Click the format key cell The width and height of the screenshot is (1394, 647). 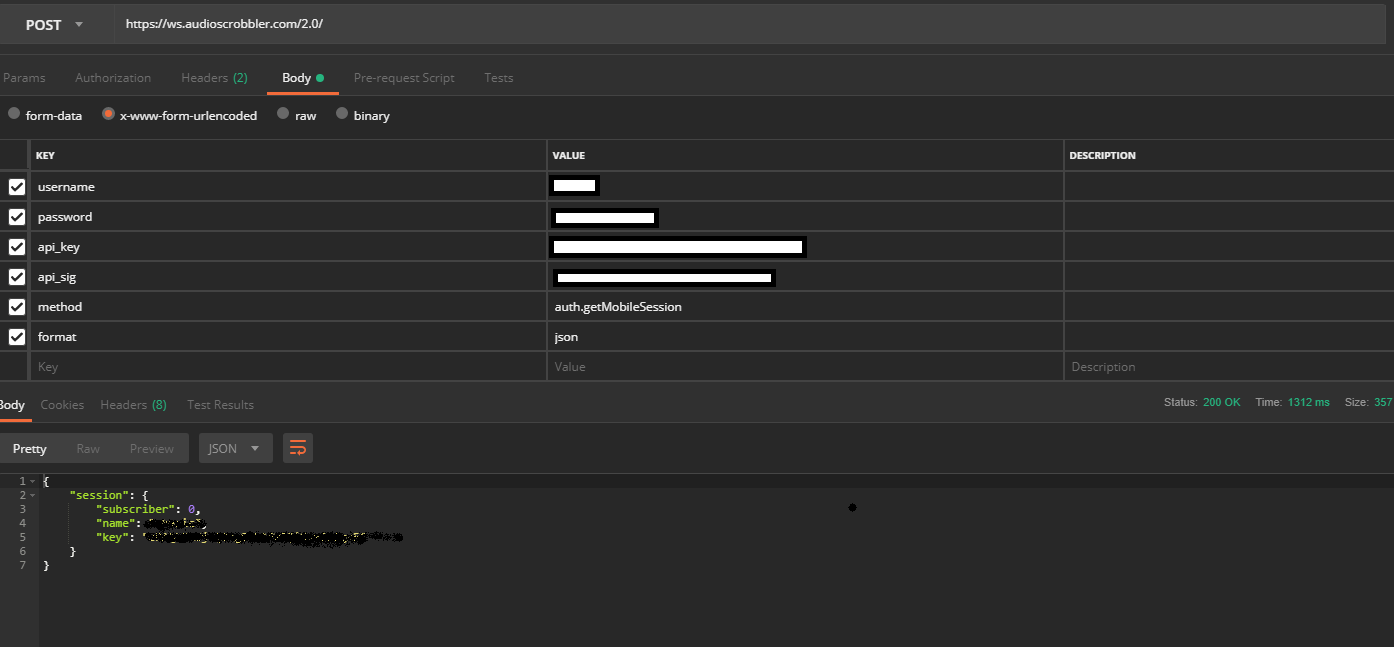click(x=288, y=337)
